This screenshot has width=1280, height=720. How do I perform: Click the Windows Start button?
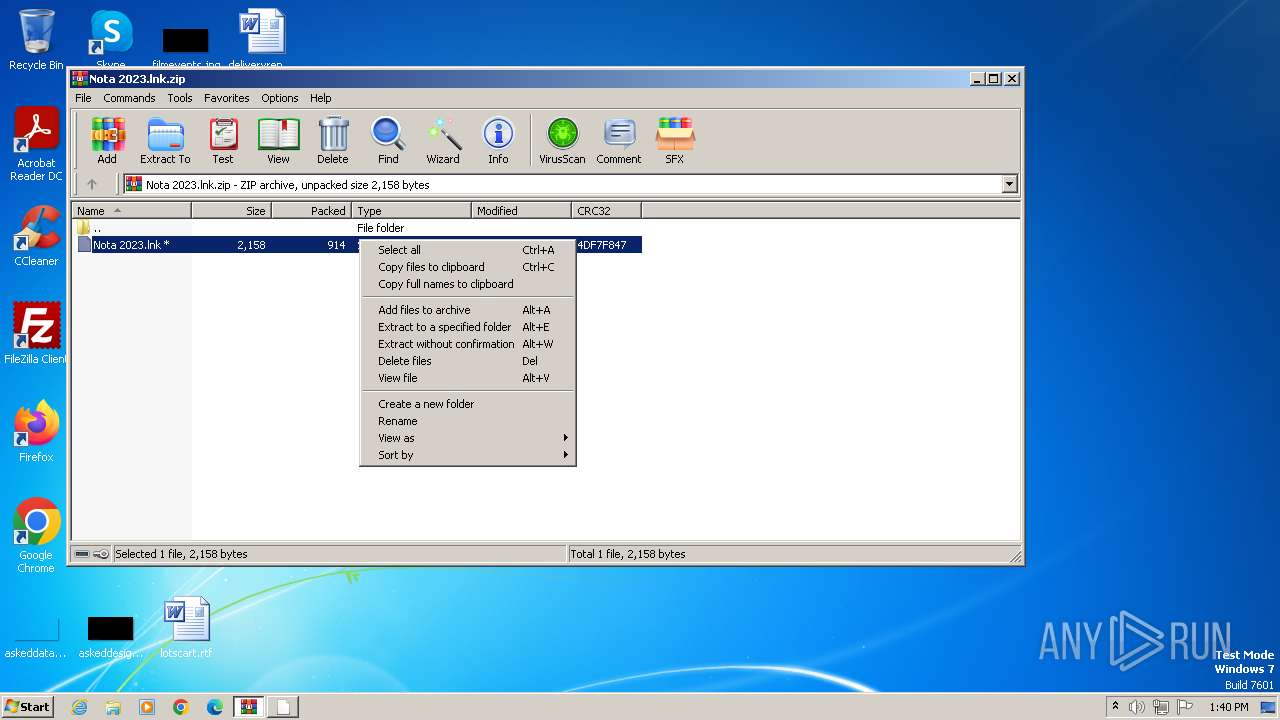tap(28, 707)
